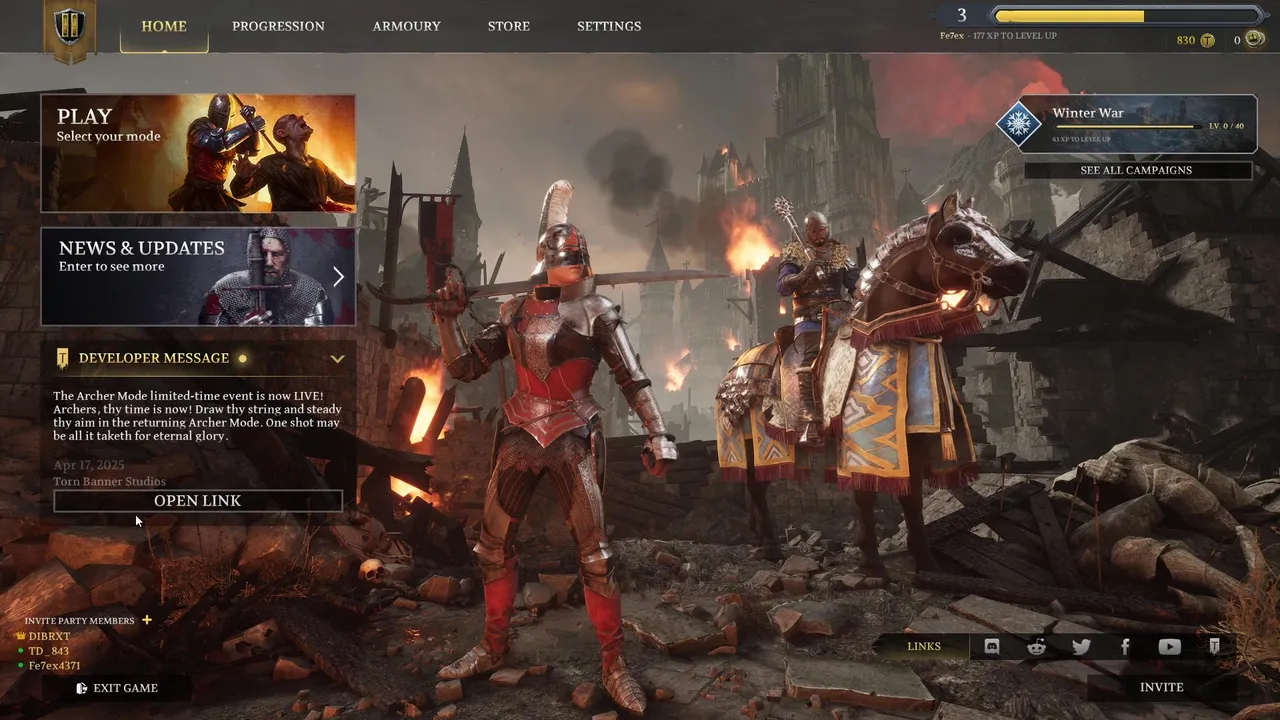Open the News & Updates card
Image resolution: width=1280 pixels, height=720 pixels.
coord(198,276)
